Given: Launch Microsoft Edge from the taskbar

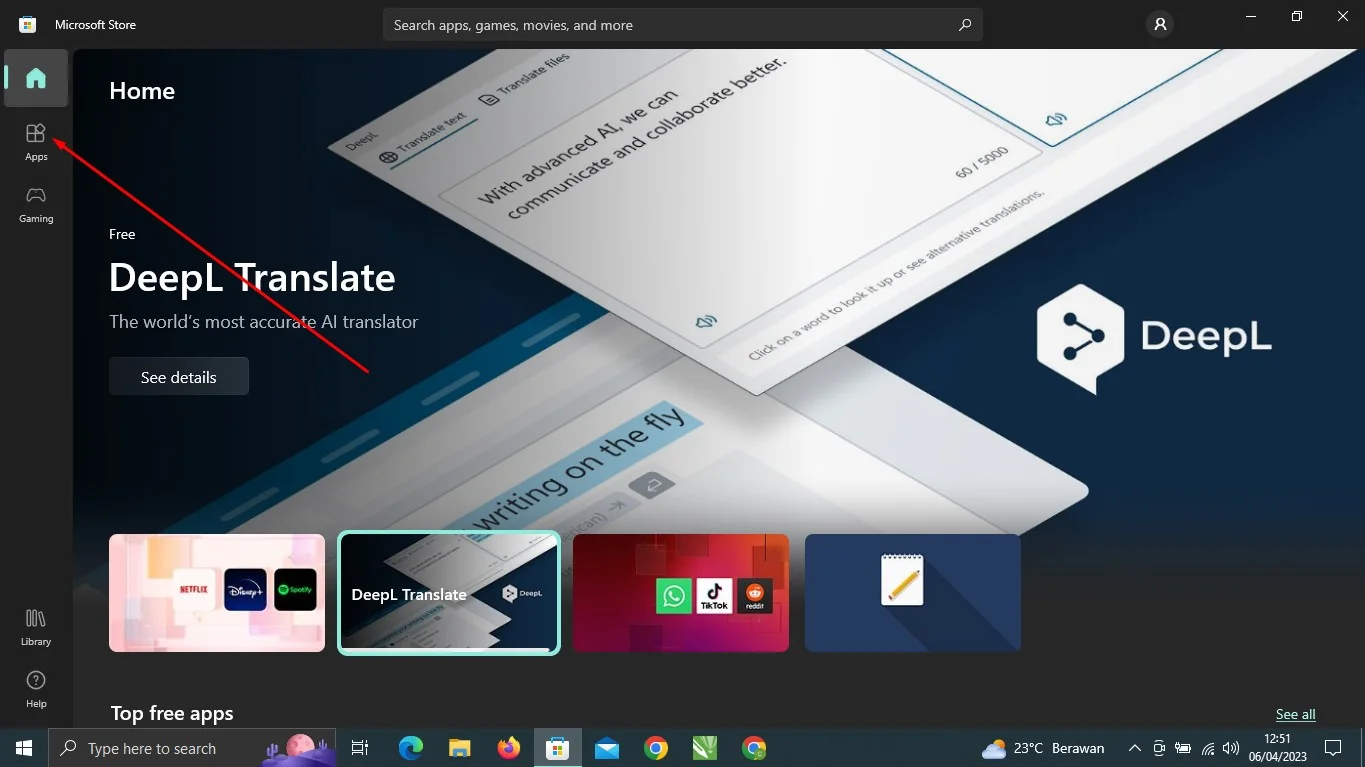Looking at the screenshot, I should (x=411, y=748).
